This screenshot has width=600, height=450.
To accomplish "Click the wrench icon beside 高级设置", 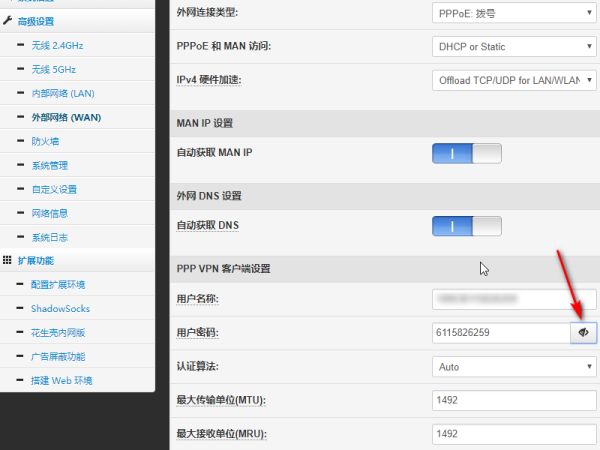I will (x=8, y=21).
